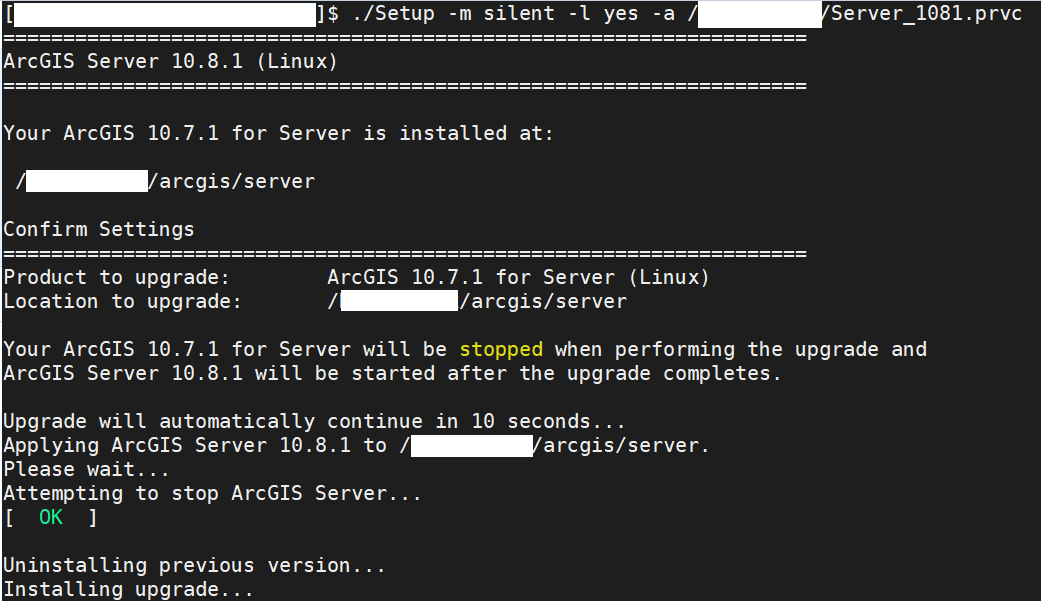Viewport: 1041px width, 601px height.
Task: Click the 'ArcGIS Server 10.8.1 (Linux)' title line
Action: [171, 62]
